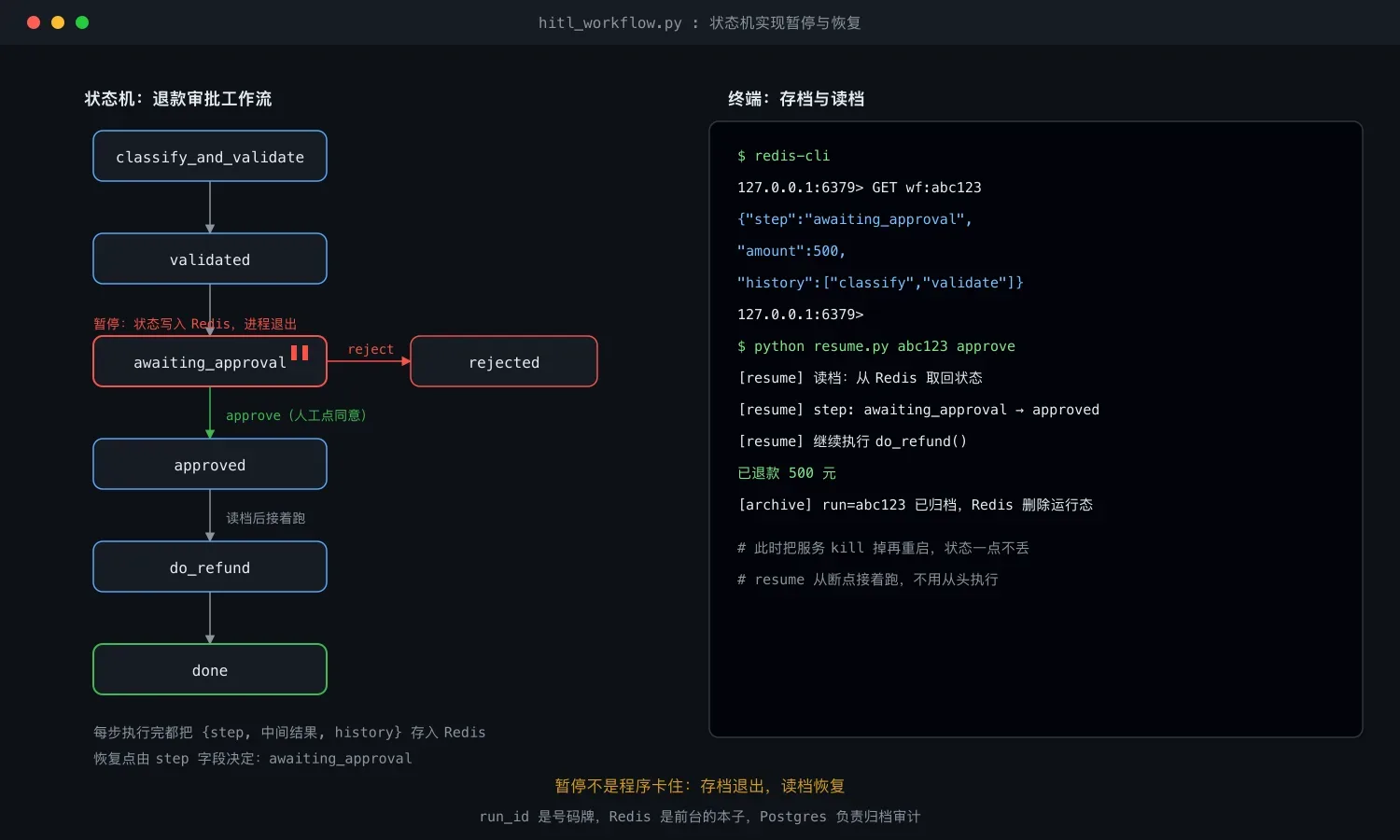
Task: Click the red reject transition label
Action: 371,349
